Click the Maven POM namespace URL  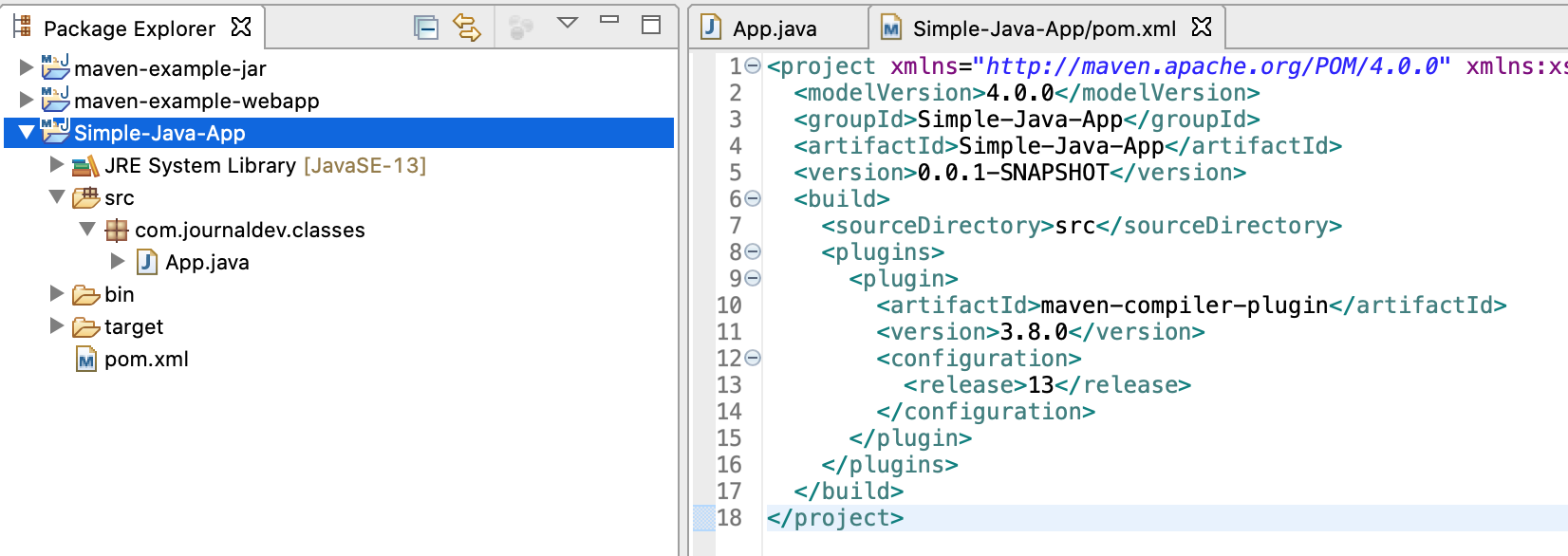(x=1212, y=66)
